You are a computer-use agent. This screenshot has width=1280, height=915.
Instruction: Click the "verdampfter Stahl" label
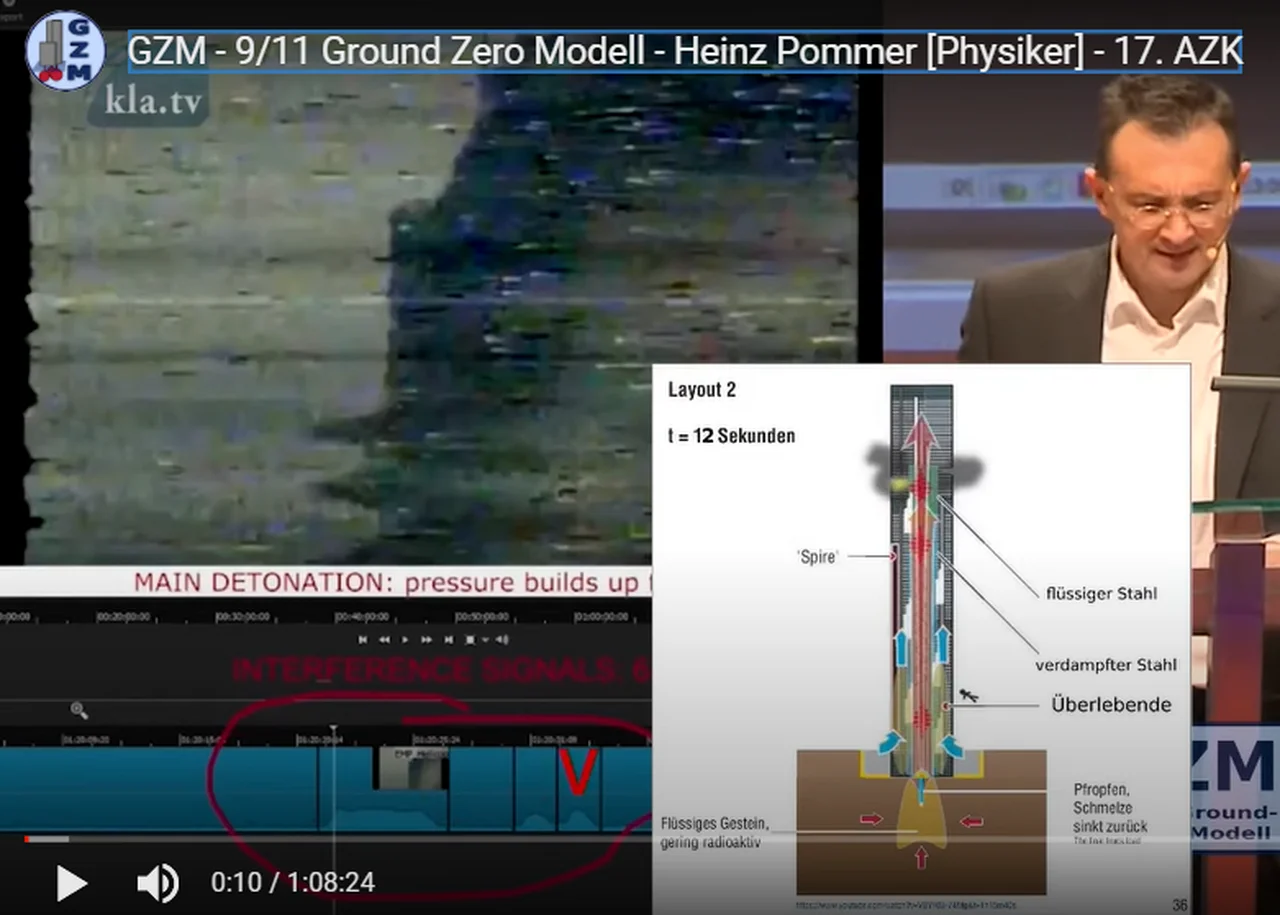coord(1106,665)
